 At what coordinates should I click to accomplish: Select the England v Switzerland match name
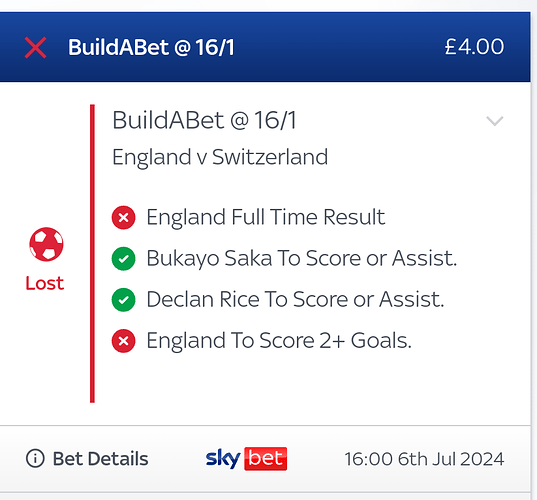[x=220, y=157]
